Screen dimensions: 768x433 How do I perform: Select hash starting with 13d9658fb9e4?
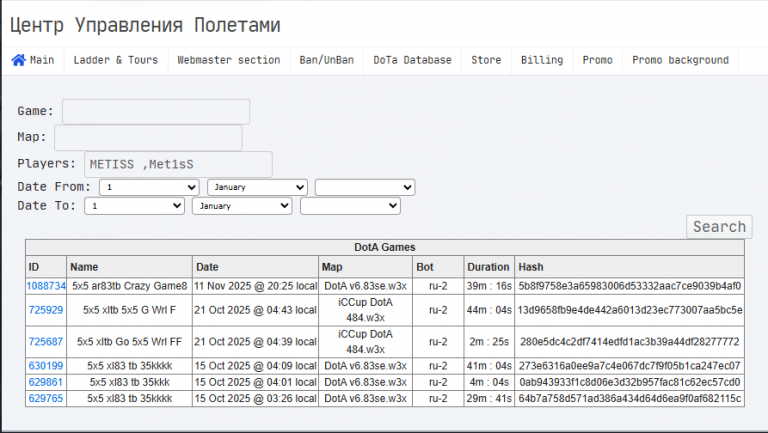coord(629,310)
